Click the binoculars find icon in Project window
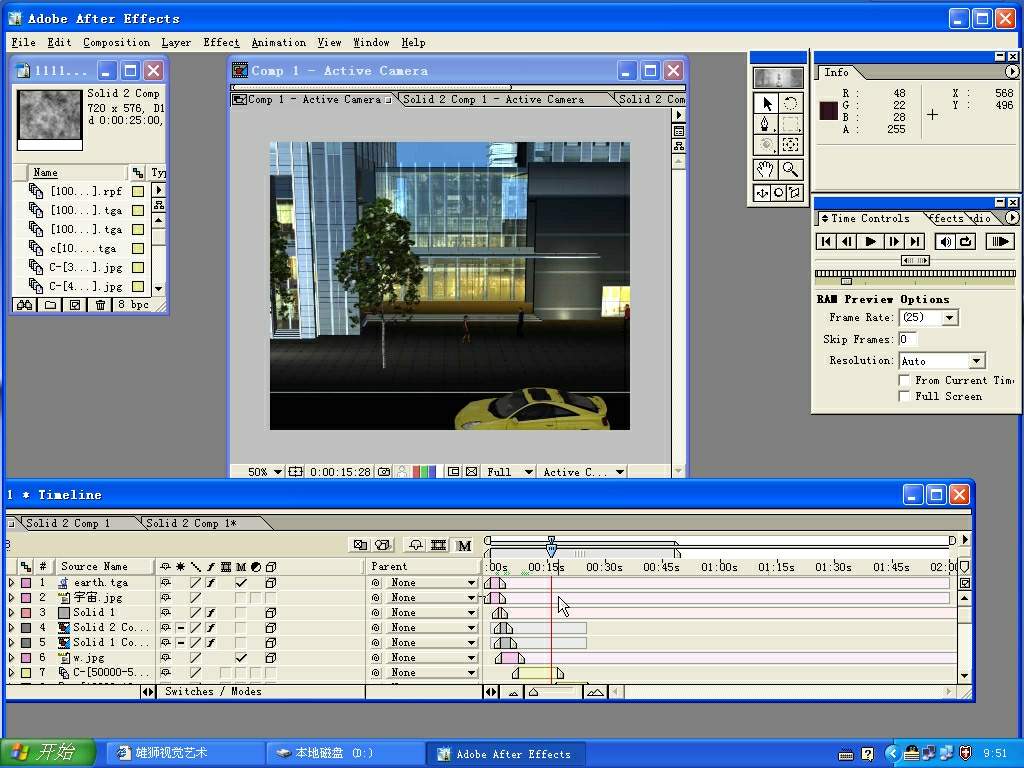 click(25, 305)
